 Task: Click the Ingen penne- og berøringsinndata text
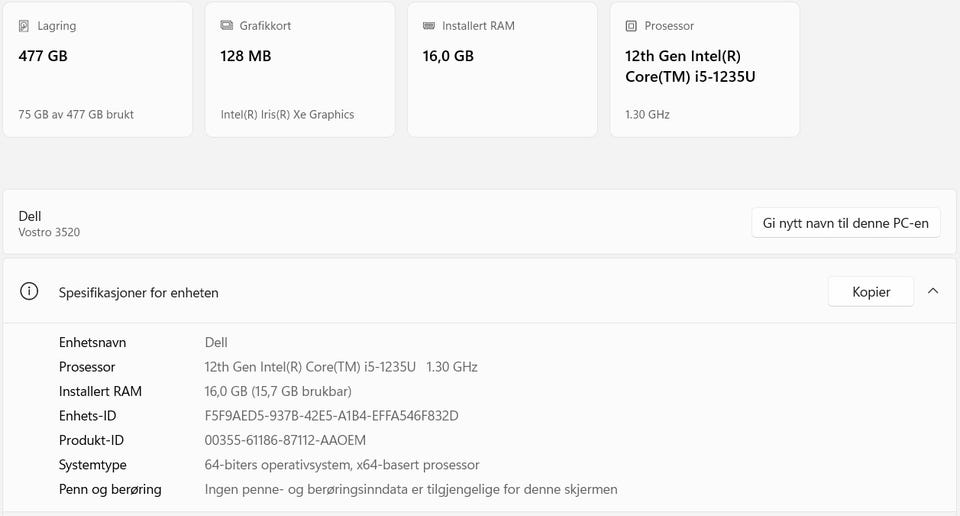coord(411,489)
